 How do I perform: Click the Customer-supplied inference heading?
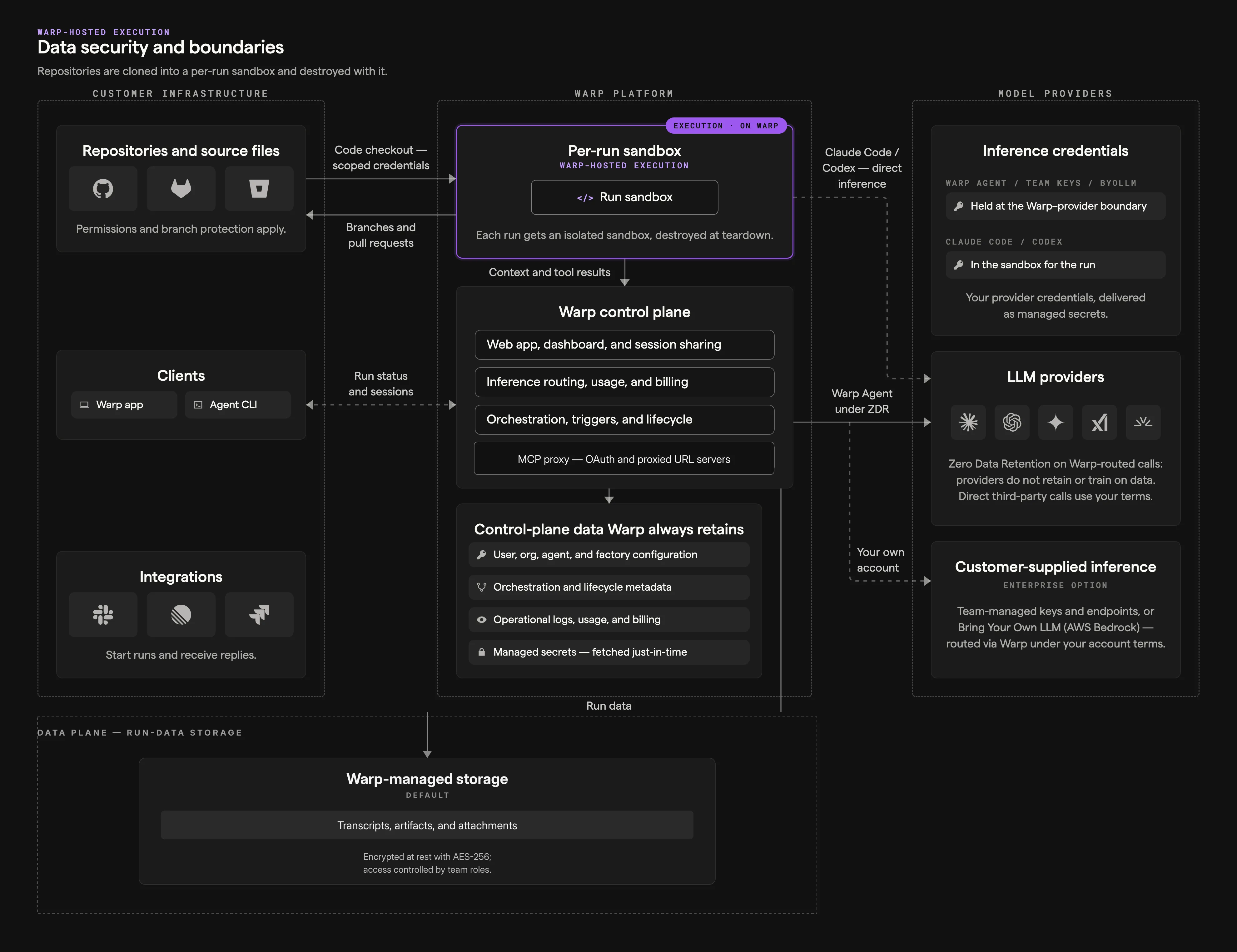[1055, 567]
